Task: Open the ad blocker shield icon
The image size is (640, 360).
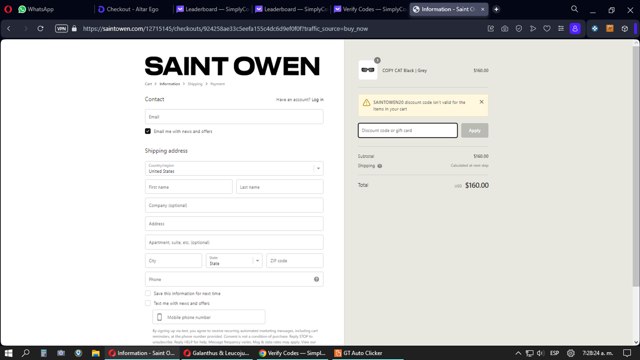Action: tap(519, 29)
